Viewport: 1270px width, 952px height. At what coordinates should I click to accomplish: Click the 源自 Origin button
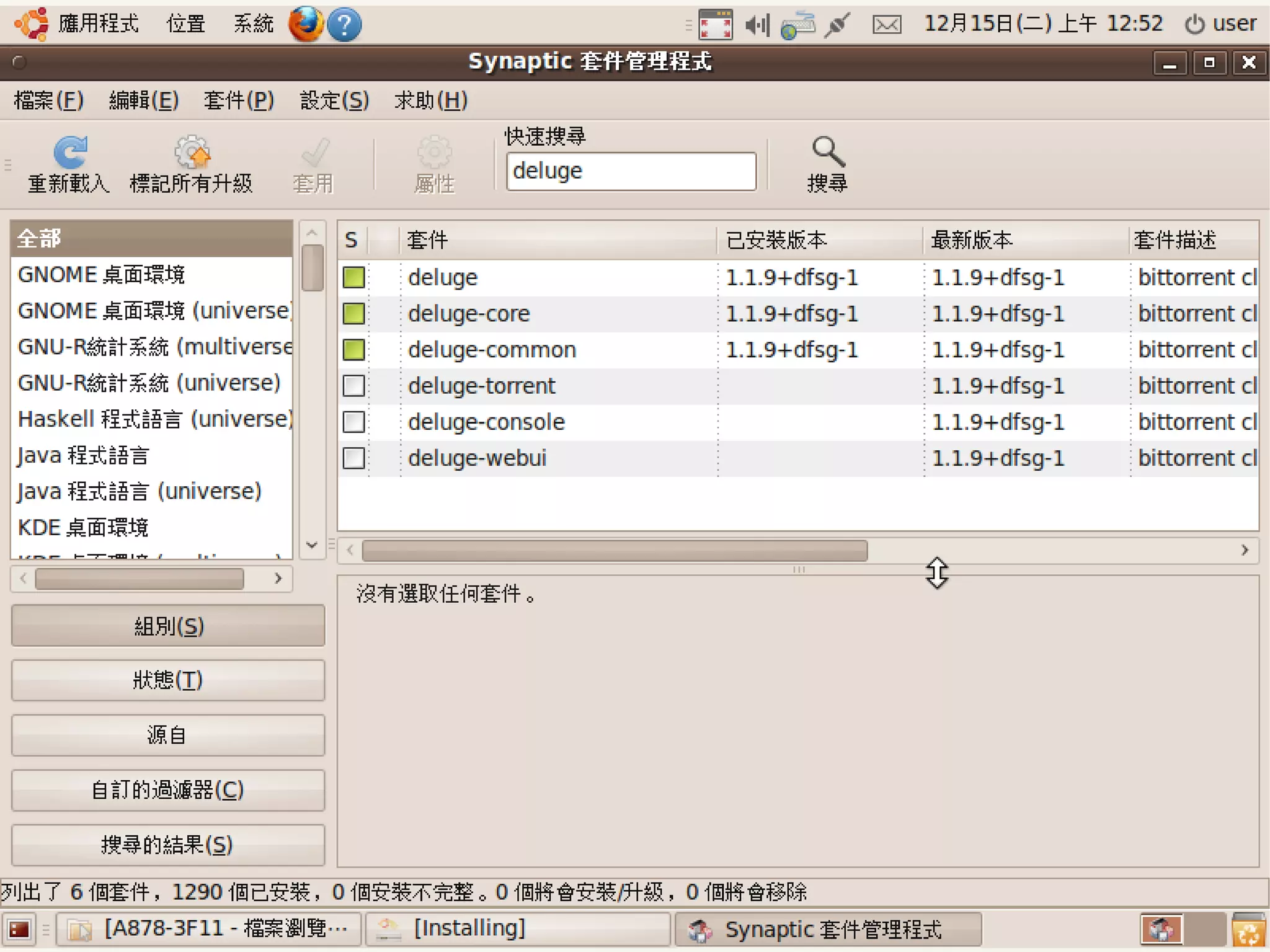pos(168,735)
